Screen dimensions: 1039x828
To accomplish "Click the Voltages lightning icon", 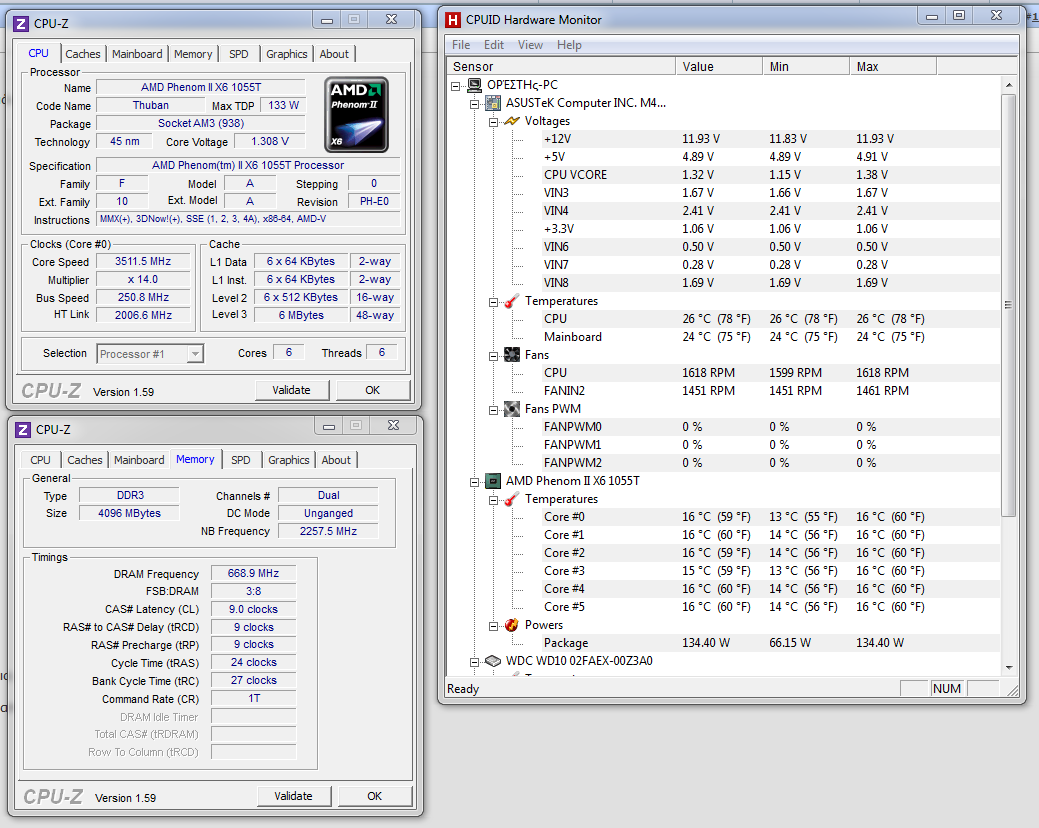I will click(512, 121).
